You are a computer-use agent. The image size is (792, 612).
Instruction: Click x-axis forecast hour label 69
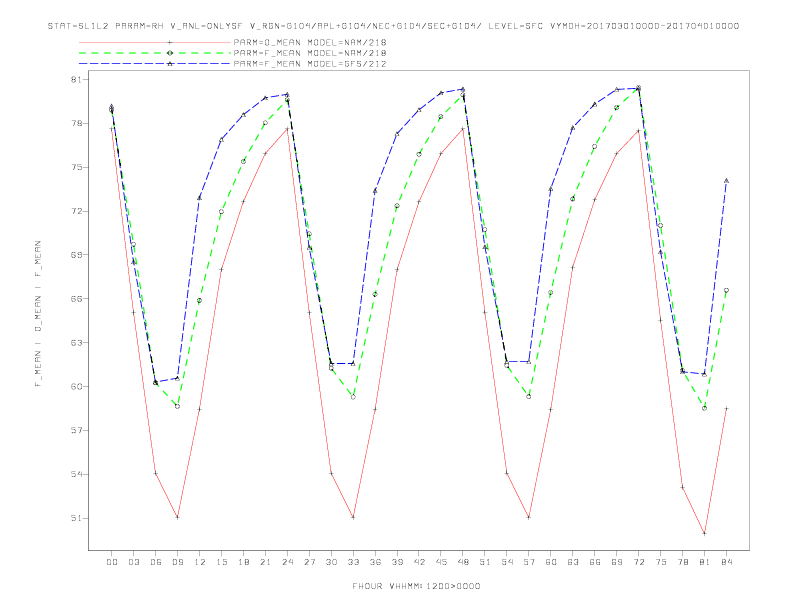(x=617, y=562)
